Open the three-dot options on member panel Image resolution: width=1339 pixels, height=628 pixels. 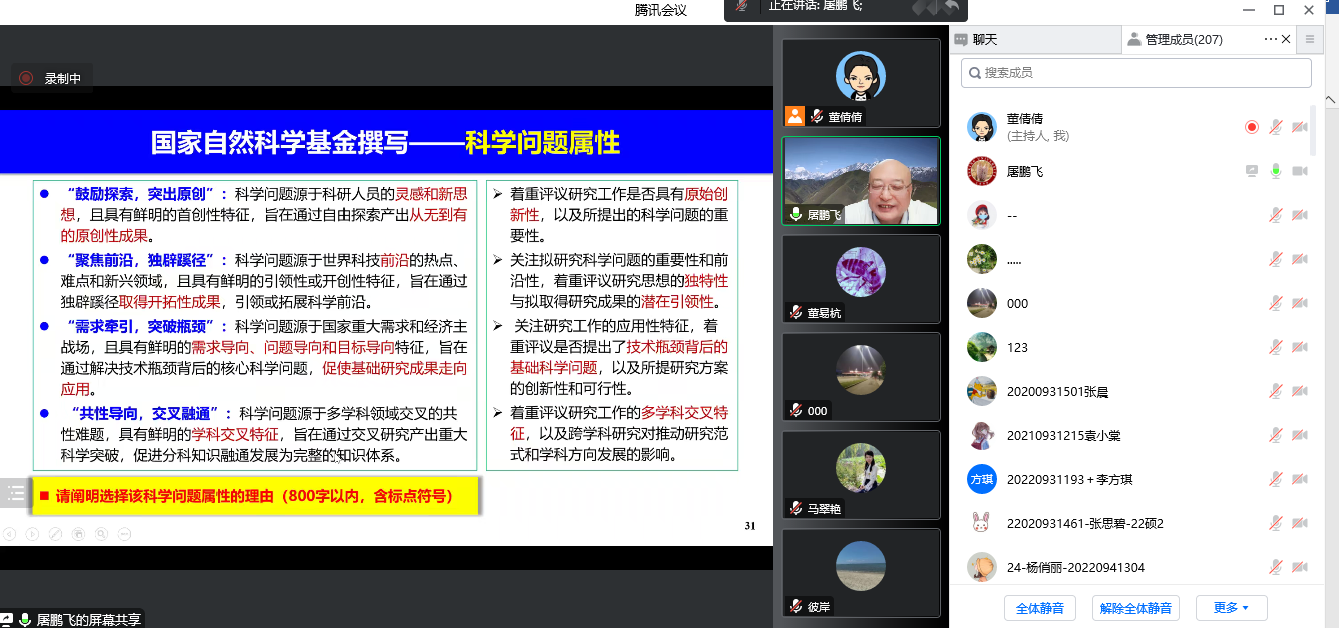point(1271,39)
